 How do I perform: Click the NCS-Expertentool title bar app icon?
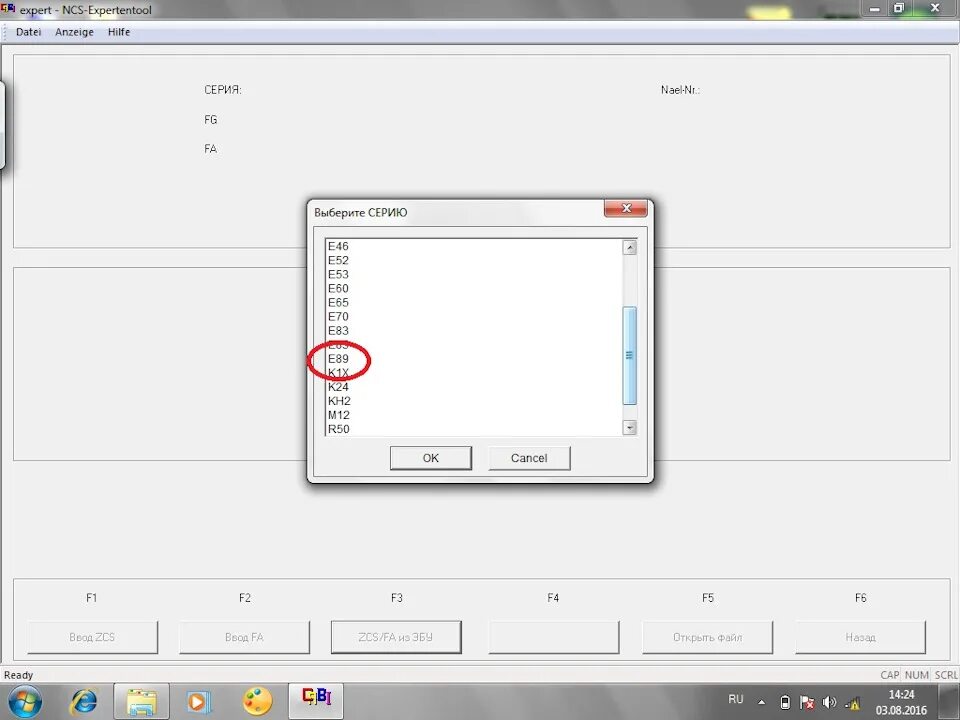tap(8, 9)
